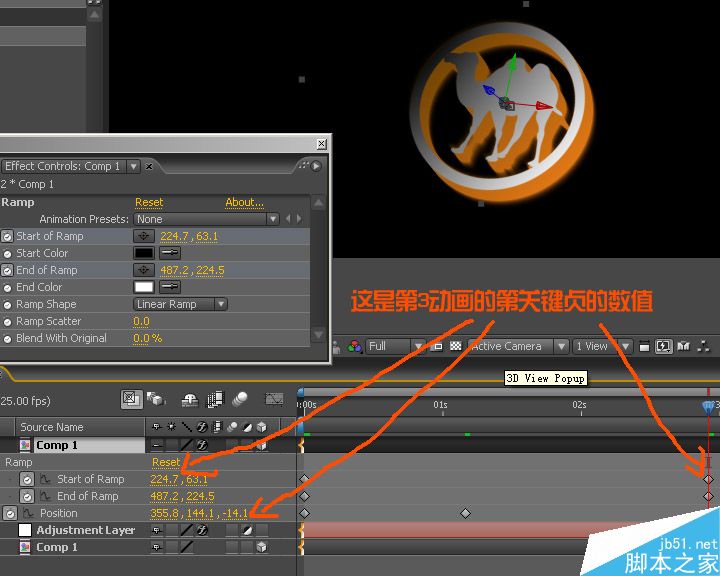Open Effect Controls tab dropdown arrow
Screen dimensions: 720x576
[x=133, y=166]
